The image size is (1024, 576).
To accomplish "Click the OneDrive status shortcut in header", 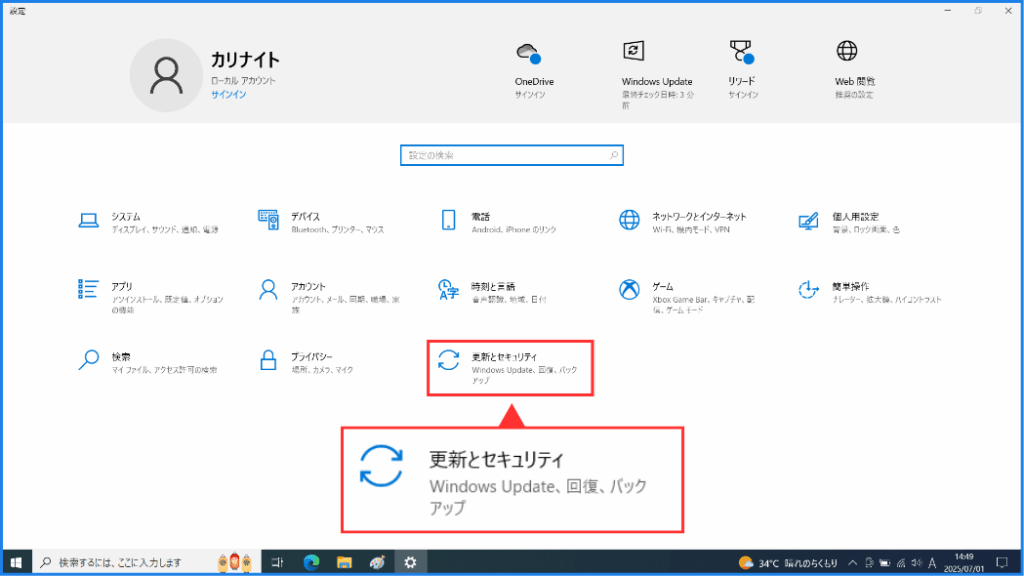I will pyautogui.click(x=534, y=70).
